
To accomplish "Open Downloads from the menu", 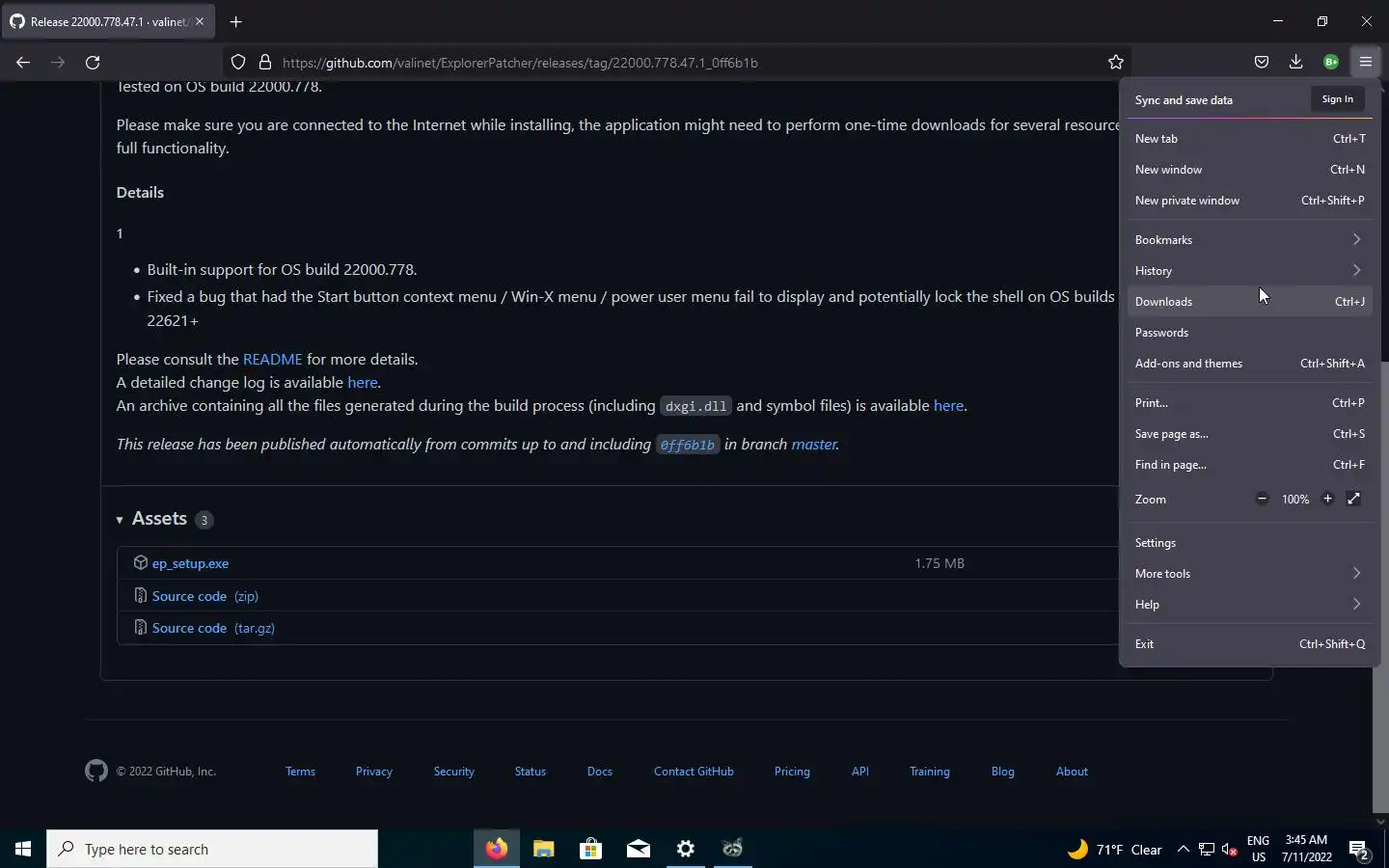I will coord(1249,301).
